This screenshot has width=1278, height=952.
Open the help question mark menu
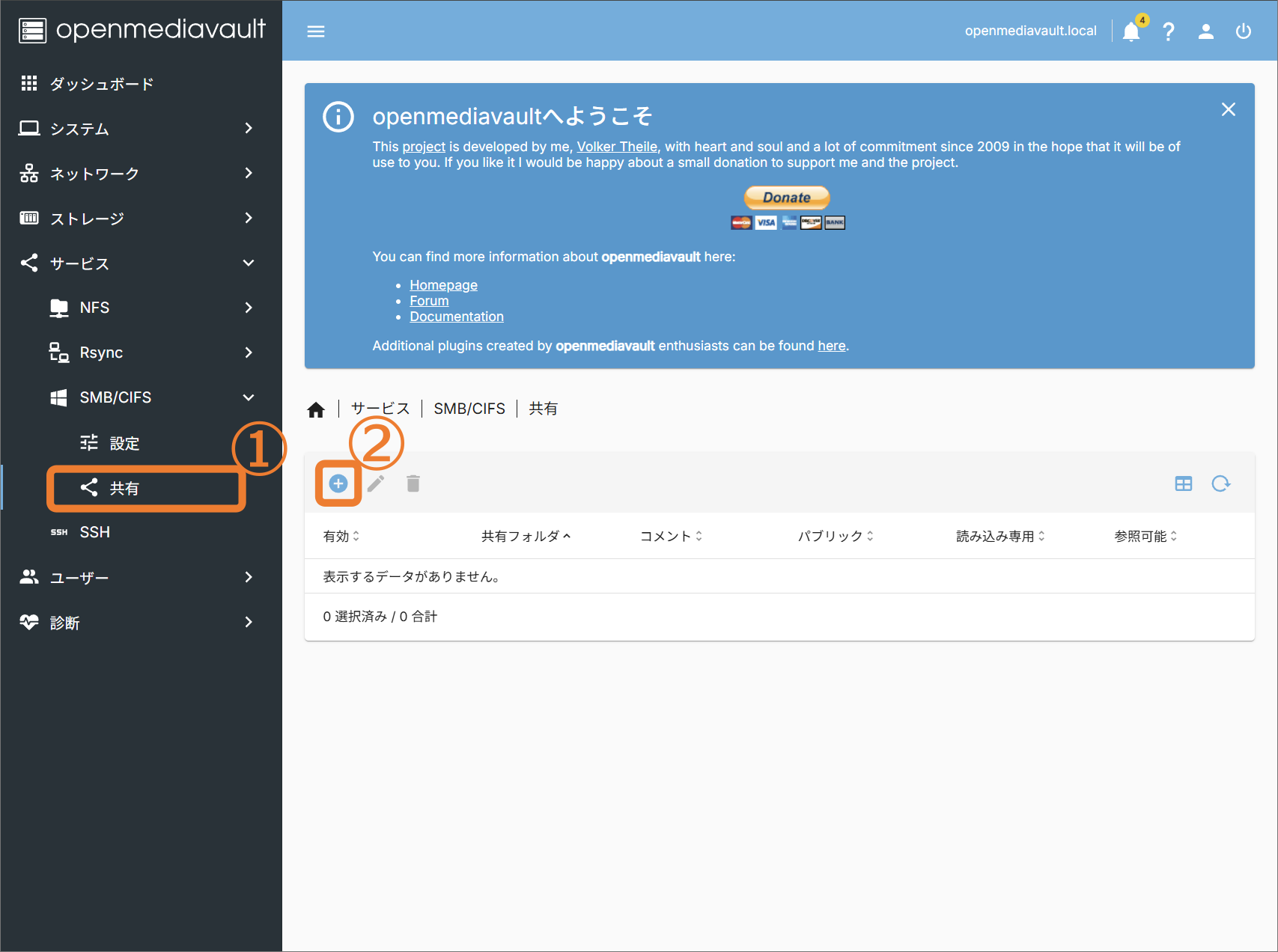click(x=1169, y=31)
